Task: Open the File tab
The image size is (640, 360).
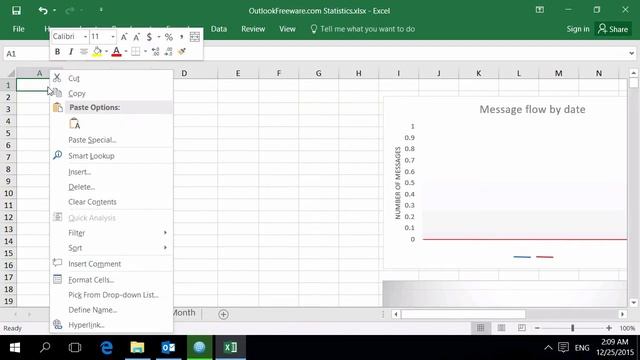Action: [18, 29]
